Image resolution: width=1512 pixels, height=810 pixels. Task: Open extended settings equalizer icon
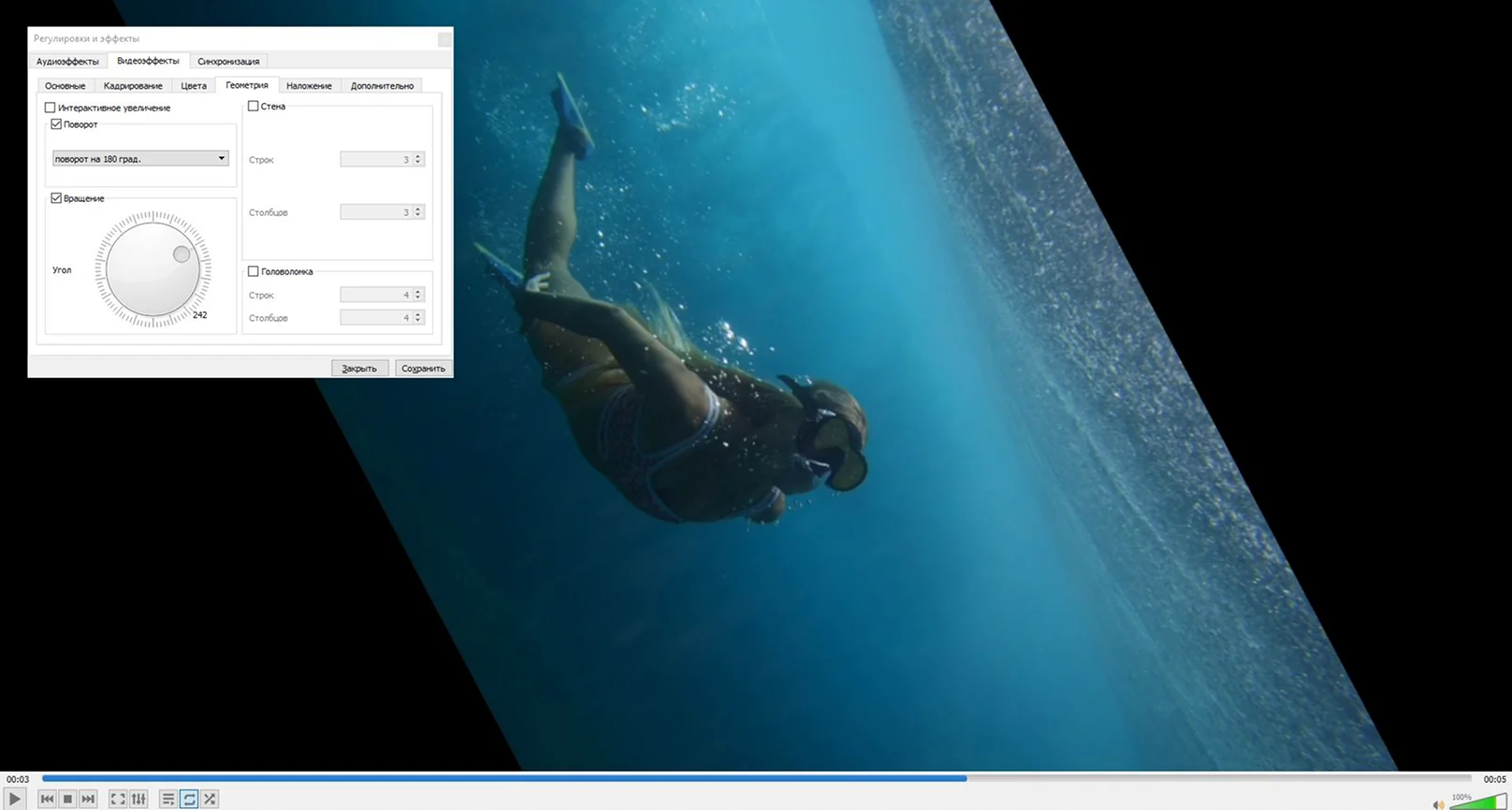[x=138, y=799]
